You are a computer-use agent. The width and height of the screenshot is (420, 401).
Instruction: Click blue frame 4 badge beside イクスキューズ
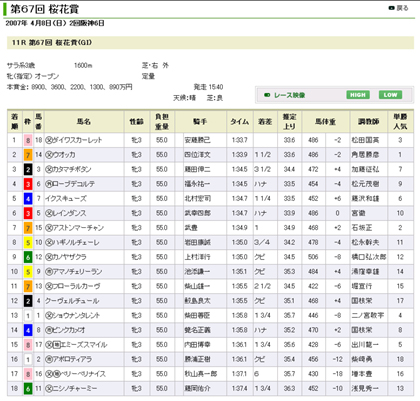tap(28, 199)
